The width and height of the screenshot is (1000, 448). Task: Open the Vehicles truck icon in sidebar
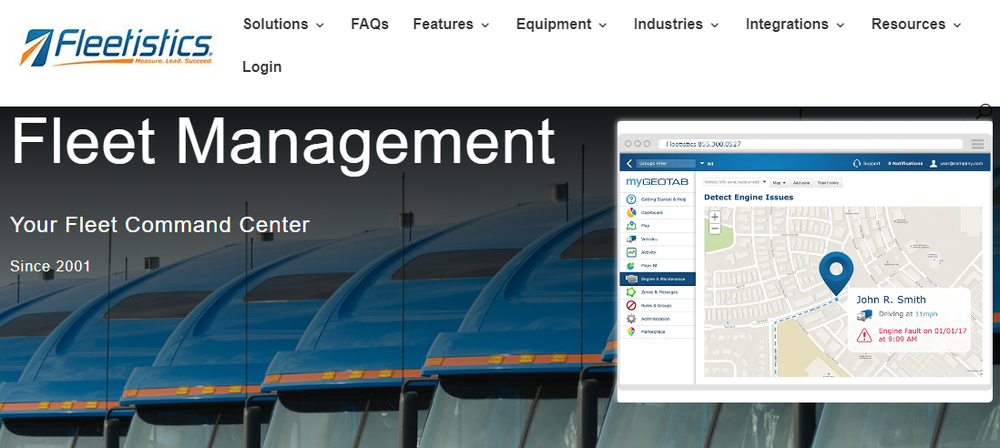coord(631,239)
